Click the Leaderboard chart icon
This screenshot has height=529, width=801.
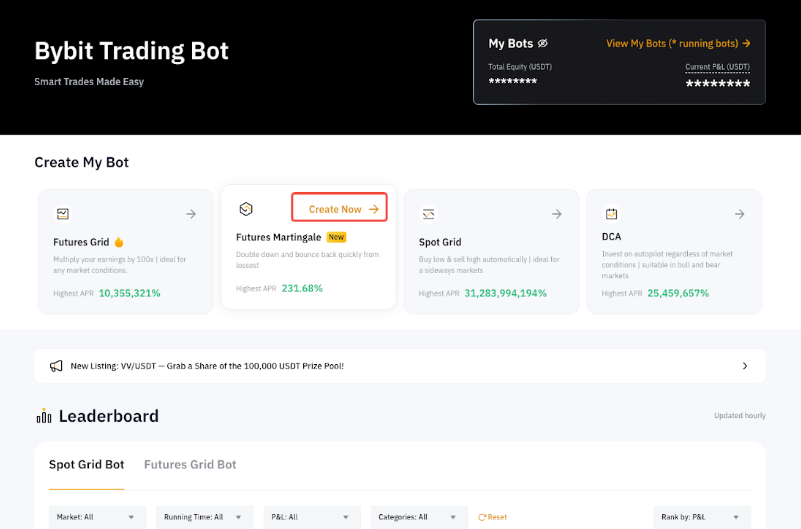point(44,416)
